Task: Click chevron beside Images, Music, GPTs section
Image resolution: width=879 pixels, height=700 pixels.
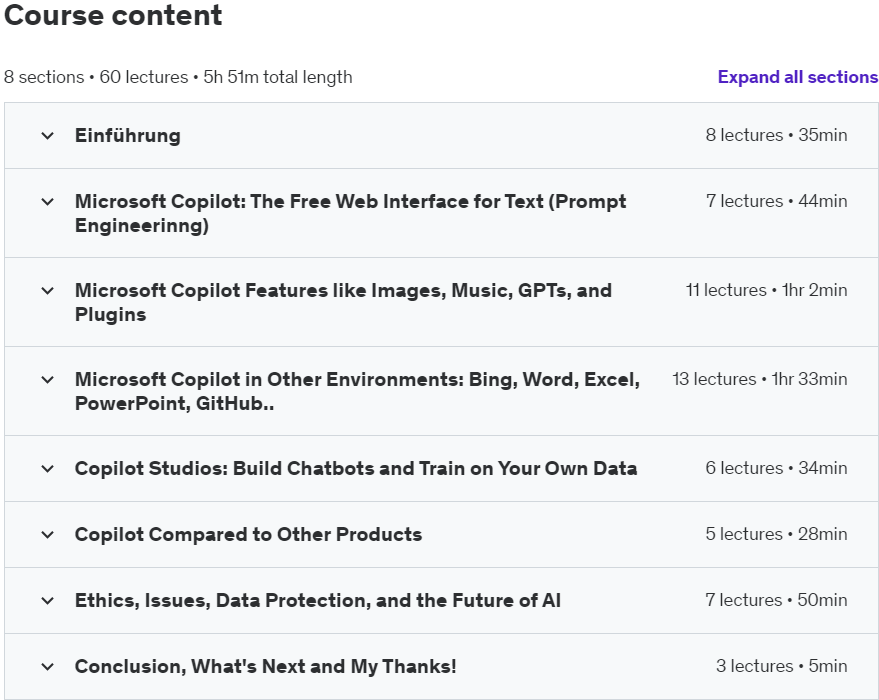Action: [x=47, y=291]
